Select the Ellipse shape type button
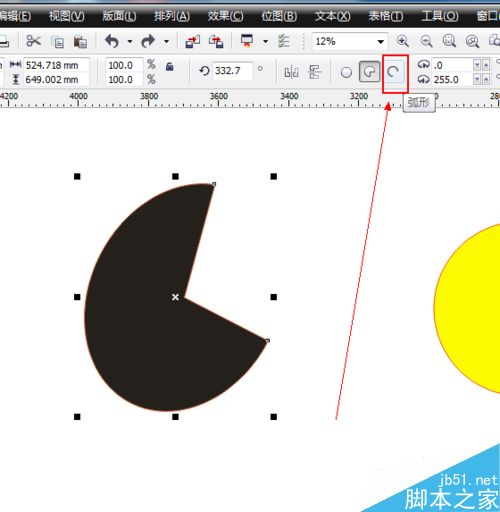This screenshot has width=500, height=512. tap(346, 72)
